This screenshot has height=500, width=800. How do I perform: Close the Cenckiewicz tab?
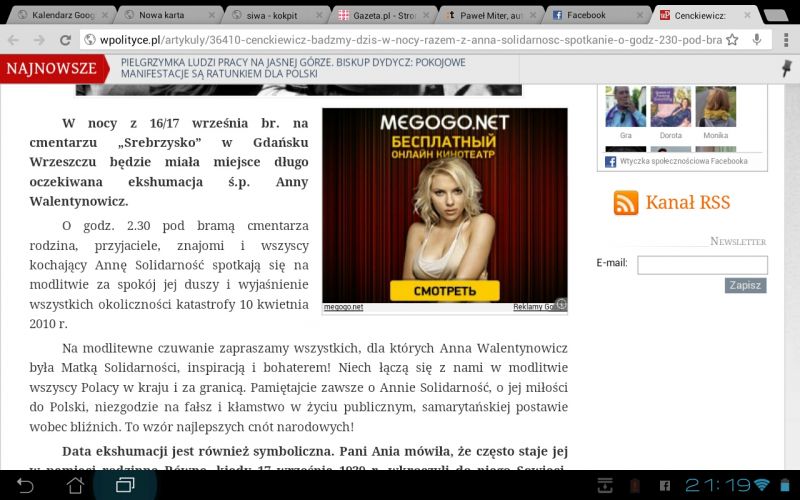[x=747, y=15]
